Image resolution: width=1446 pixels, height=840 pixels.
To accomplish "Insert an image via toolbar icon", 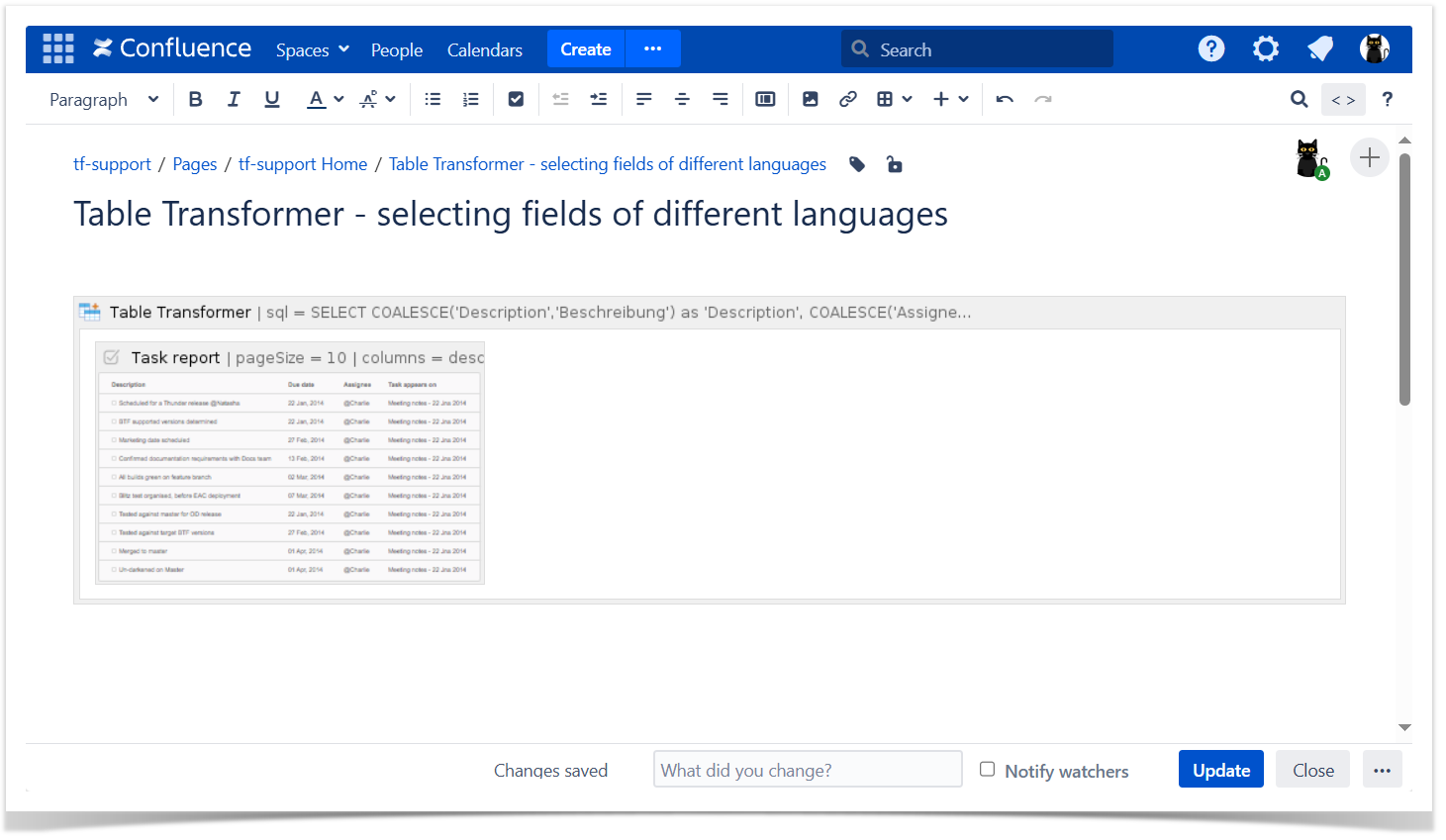I will click(x=811, y=99).
